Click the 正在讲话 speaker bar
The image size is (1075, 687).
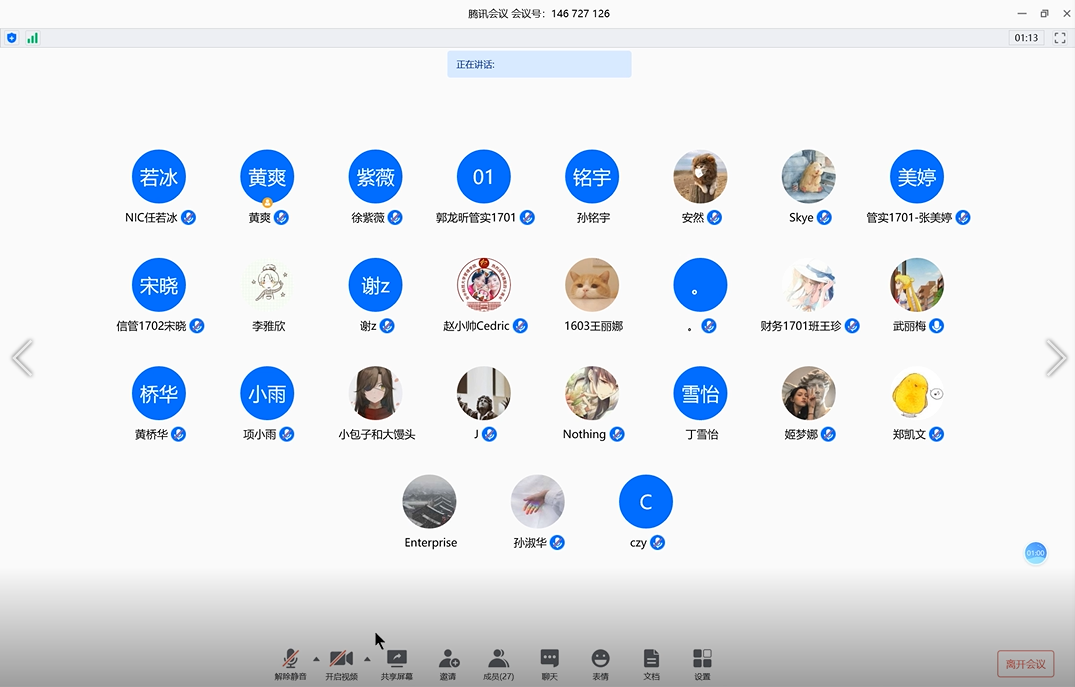pos(539,64)
